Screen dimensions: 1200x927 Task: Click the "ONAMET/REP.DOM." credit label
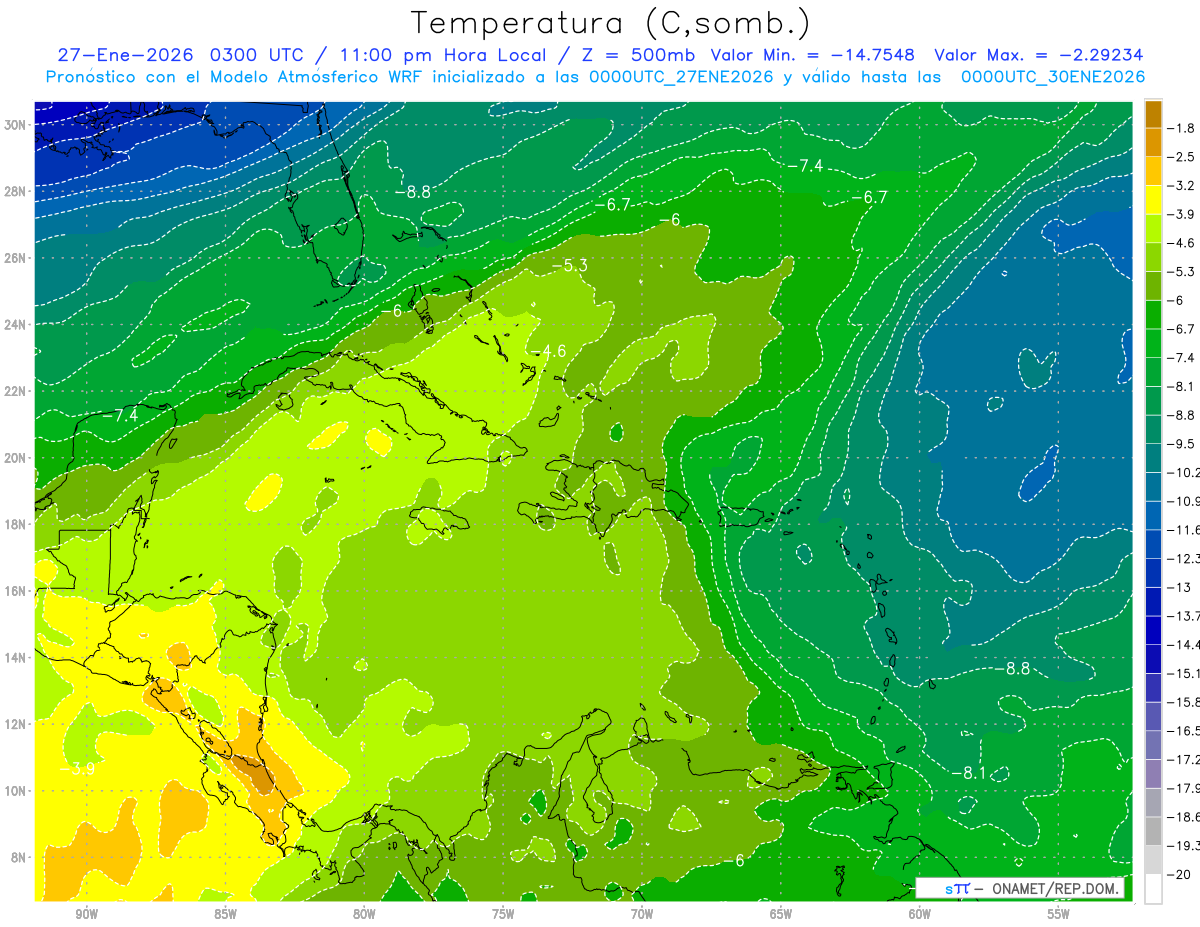pos(1055,888)
